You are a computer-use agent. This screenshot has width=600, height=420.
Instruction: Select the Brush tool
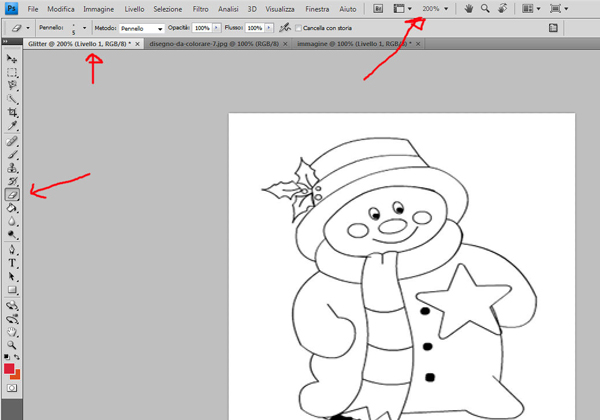point(12,155)
